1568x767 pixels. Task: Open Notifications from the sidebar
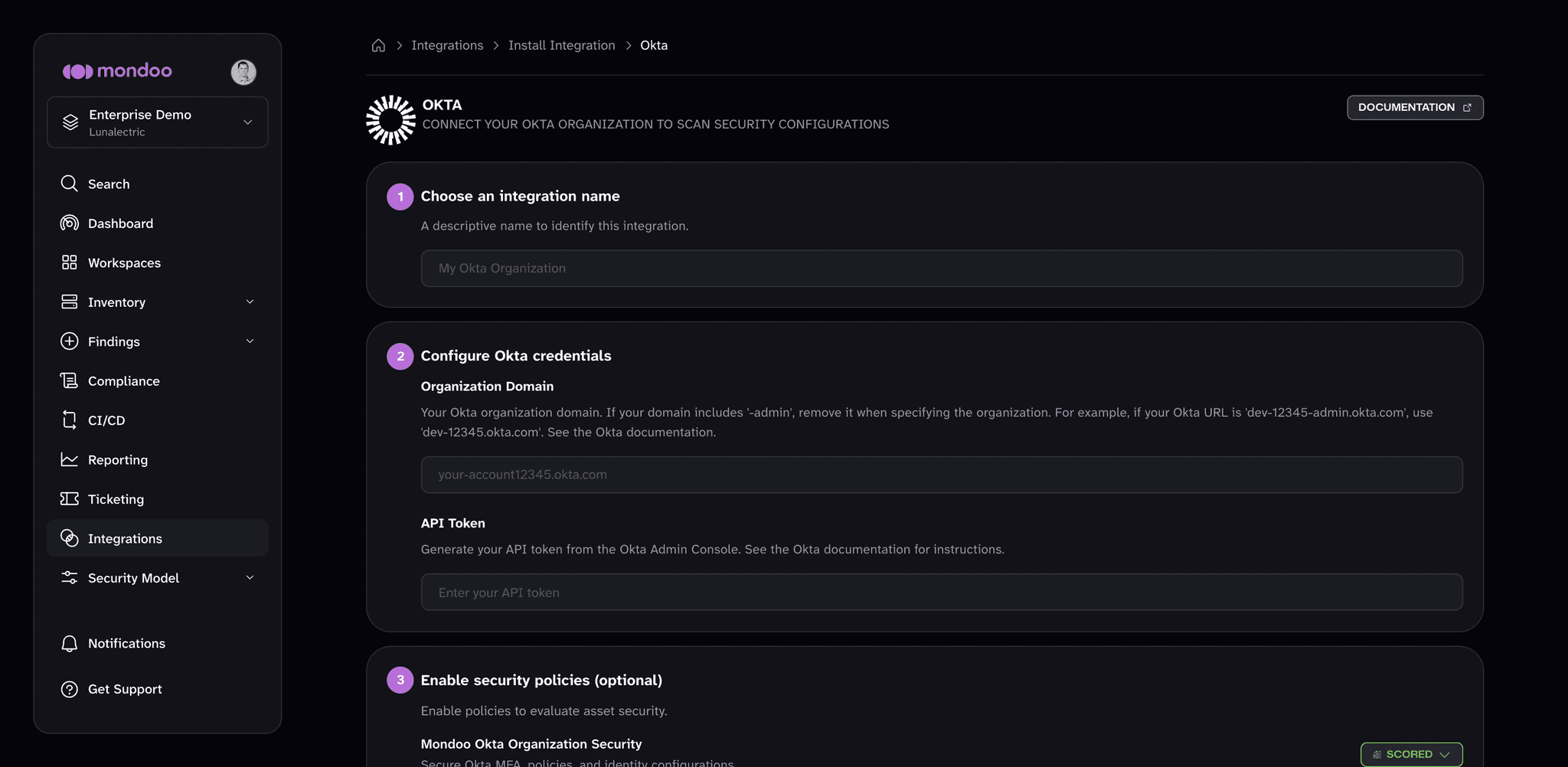(x=158, y=644)
